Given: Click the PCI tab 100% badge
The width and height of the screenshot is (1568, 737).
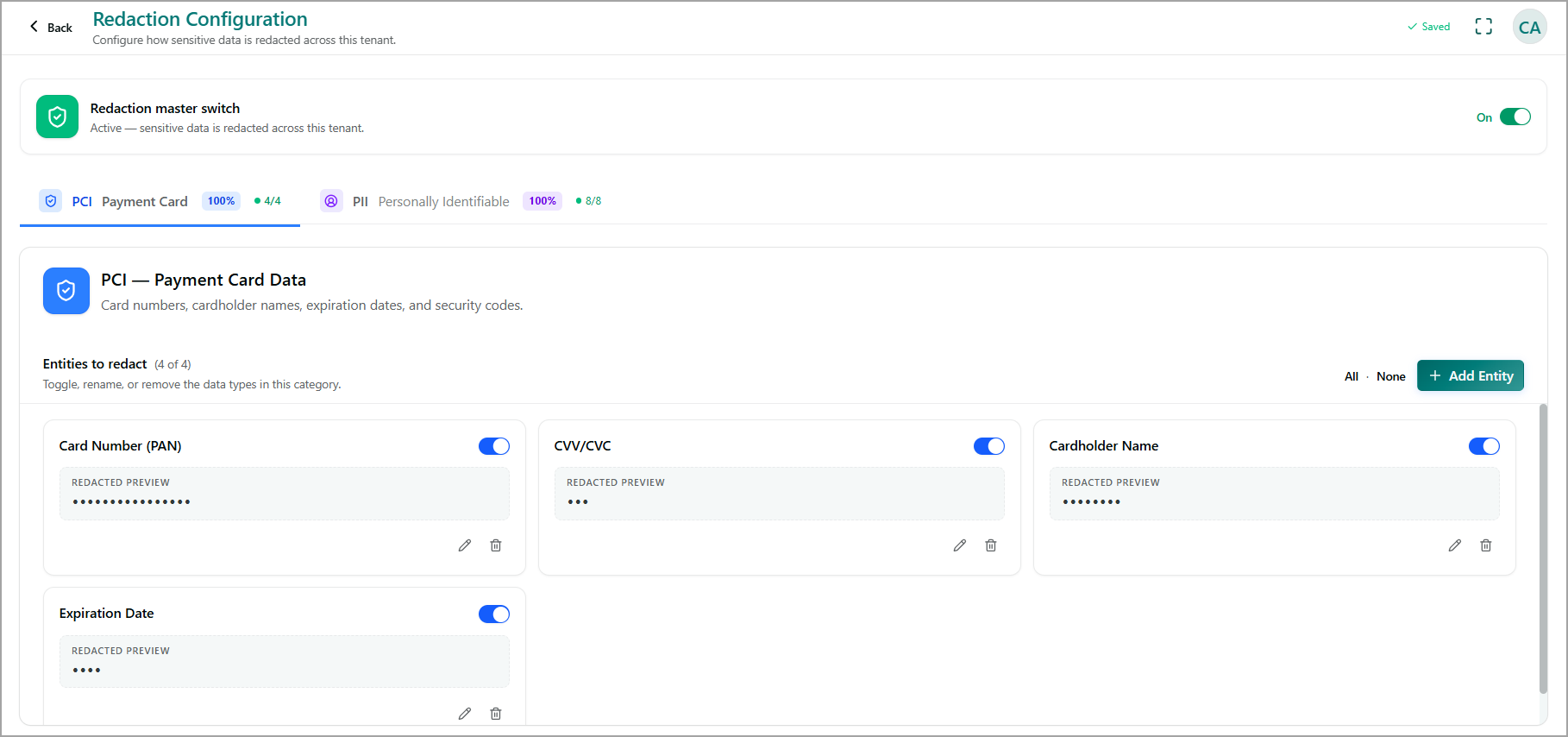Looking at the screenshot, I should [x=221, y=201].
